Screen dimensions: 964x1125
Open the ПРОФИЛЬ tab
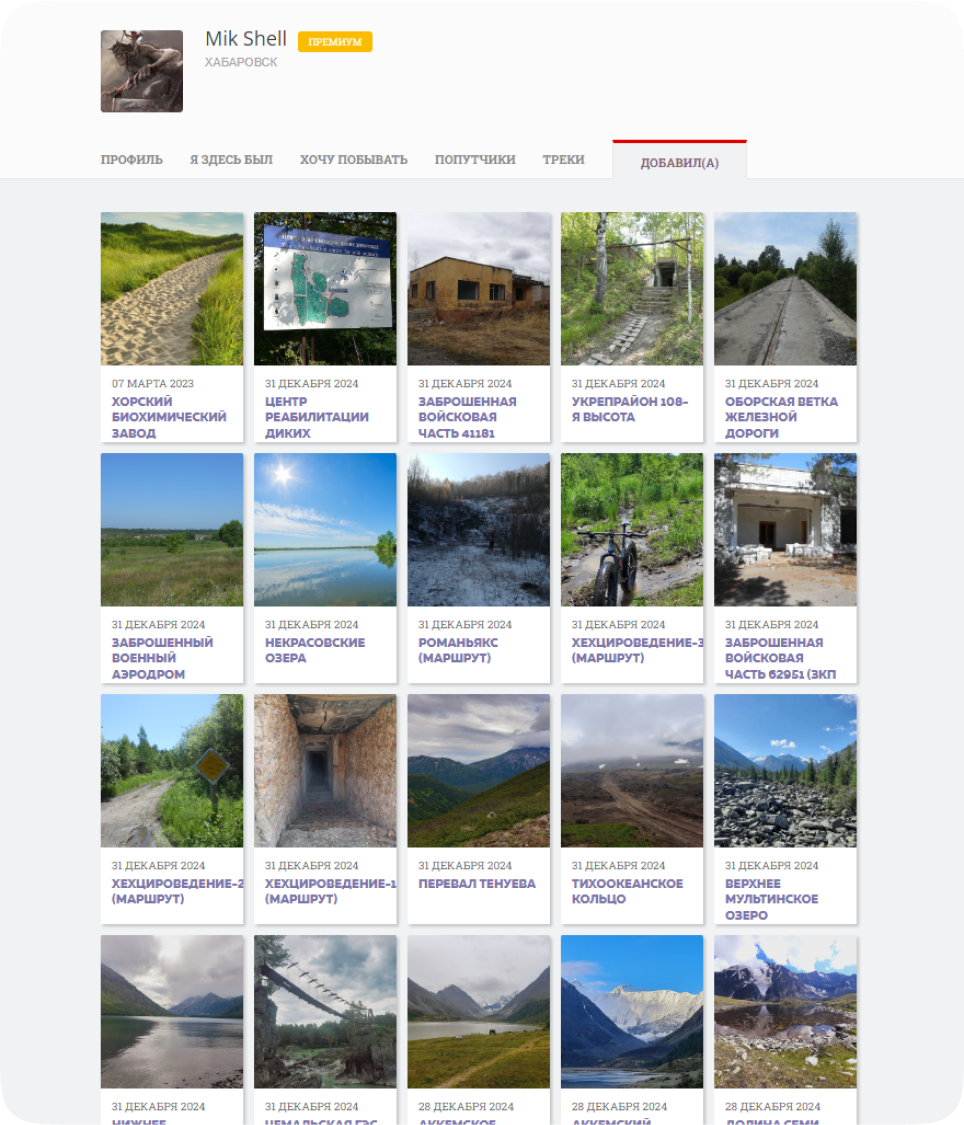[131, 160]
